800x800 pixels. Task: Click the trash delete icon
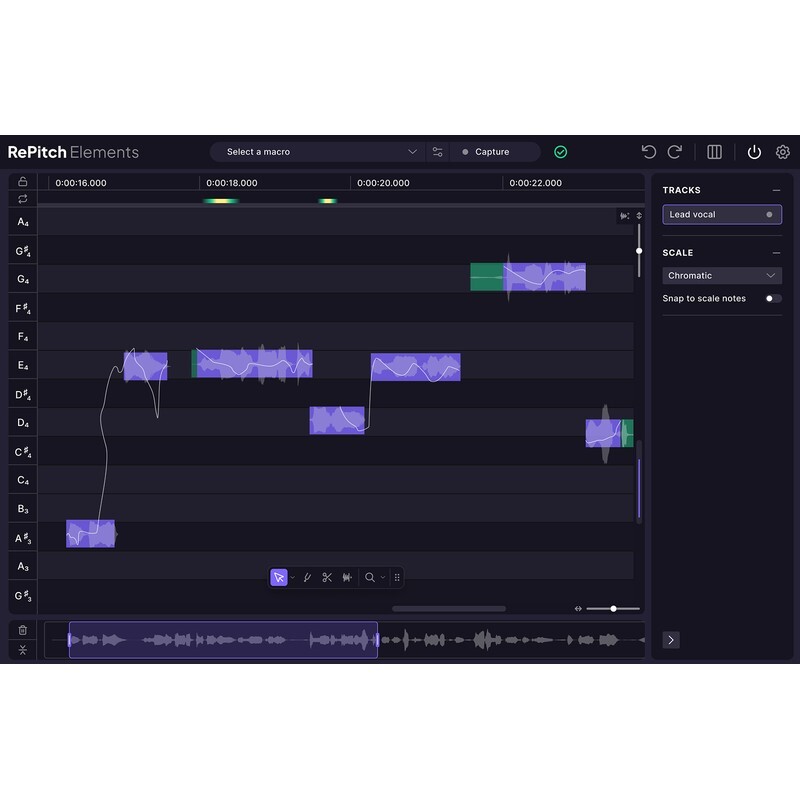[23, 630]
